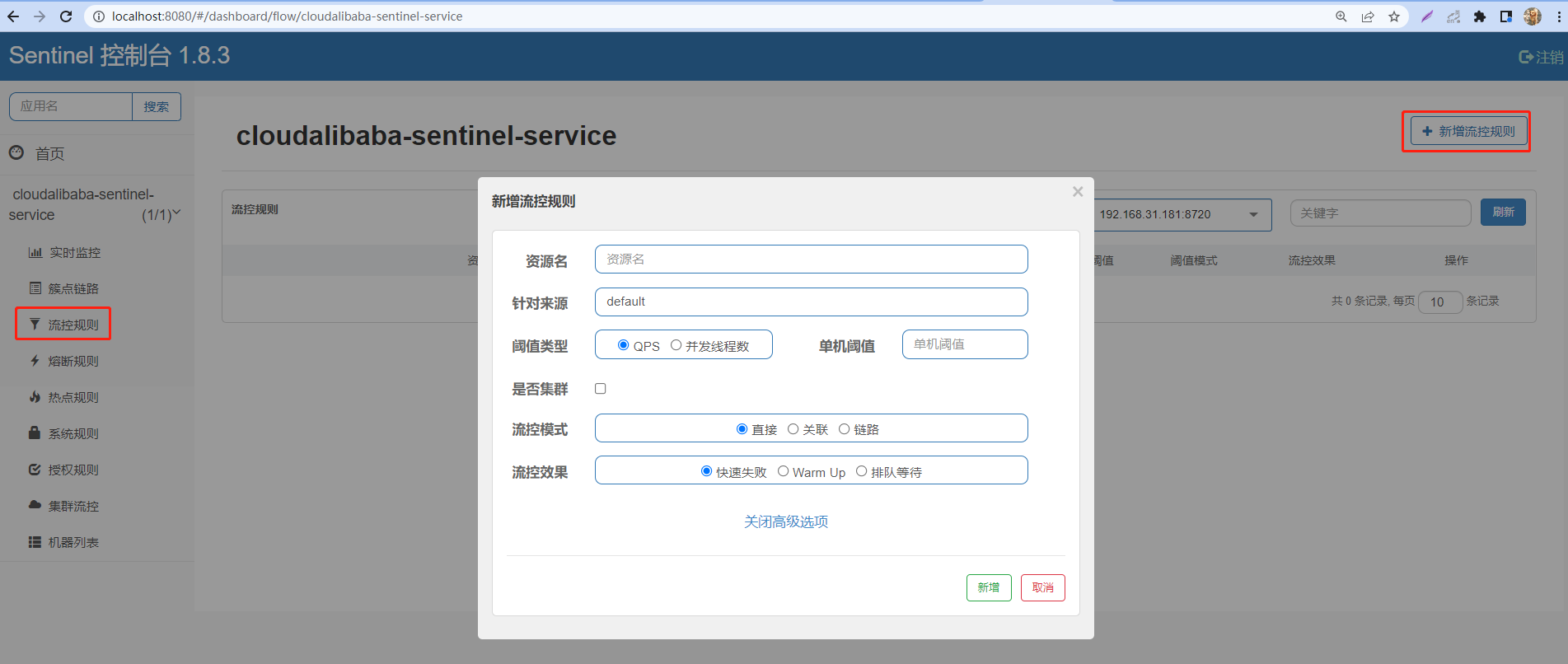Open 授权规则 menu item

73,470
